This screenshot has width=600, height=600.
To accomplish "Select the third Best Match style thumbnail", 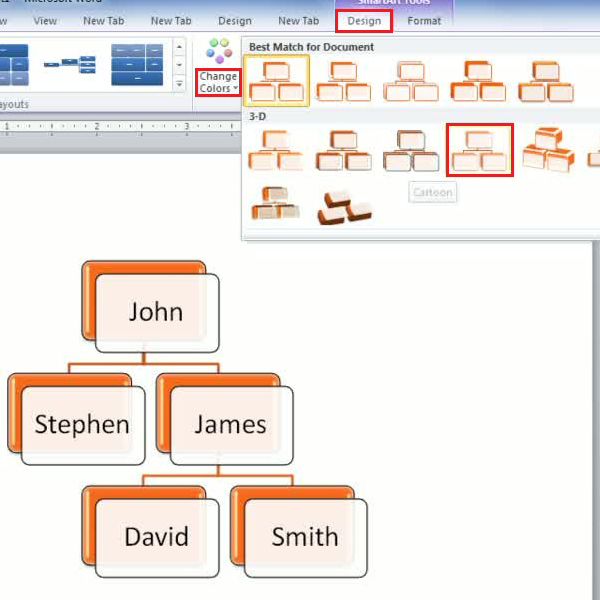I will [411, 82].
